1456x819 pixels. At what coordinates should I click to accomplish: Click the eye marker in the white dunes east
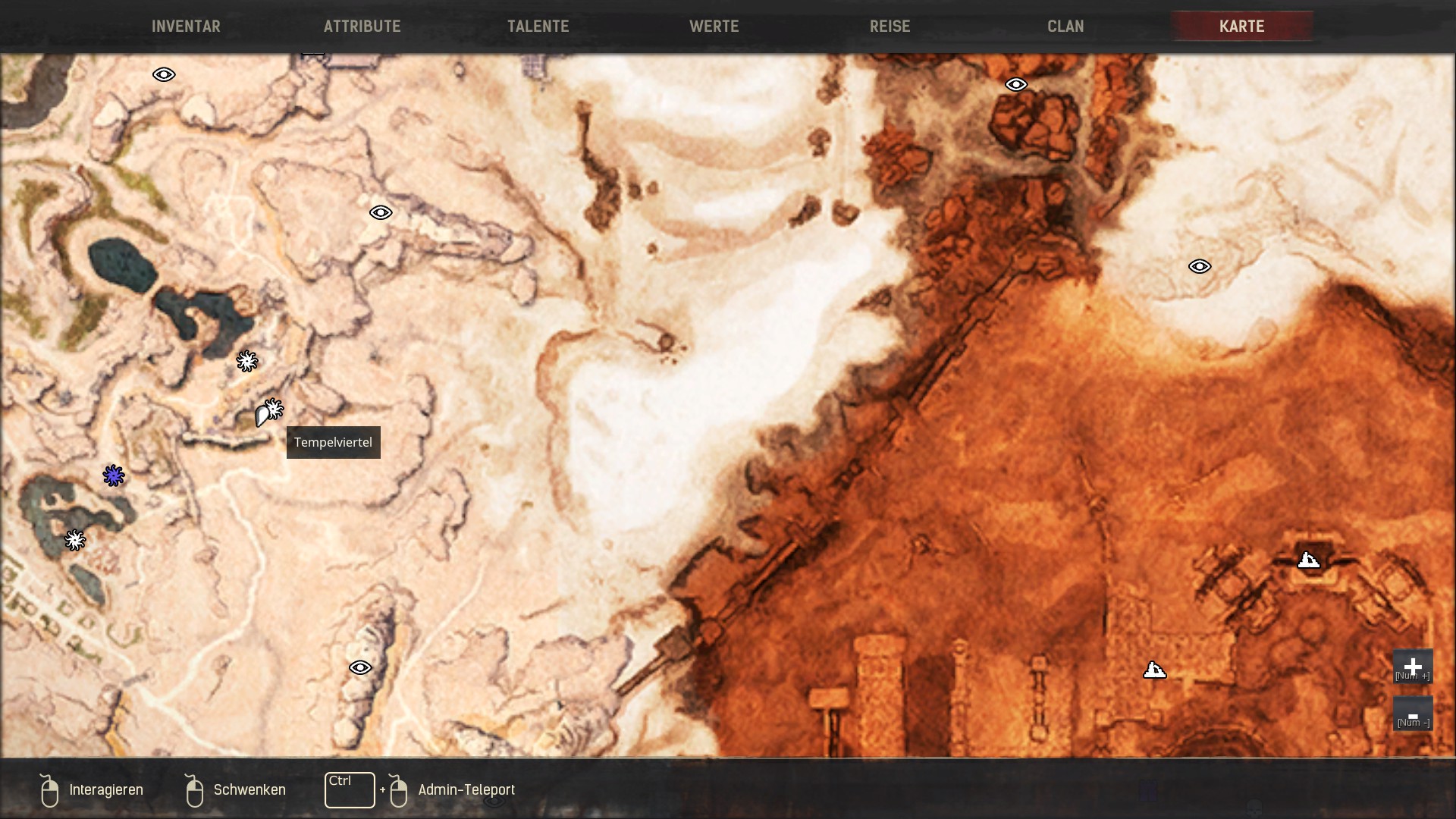point(1200,266)
